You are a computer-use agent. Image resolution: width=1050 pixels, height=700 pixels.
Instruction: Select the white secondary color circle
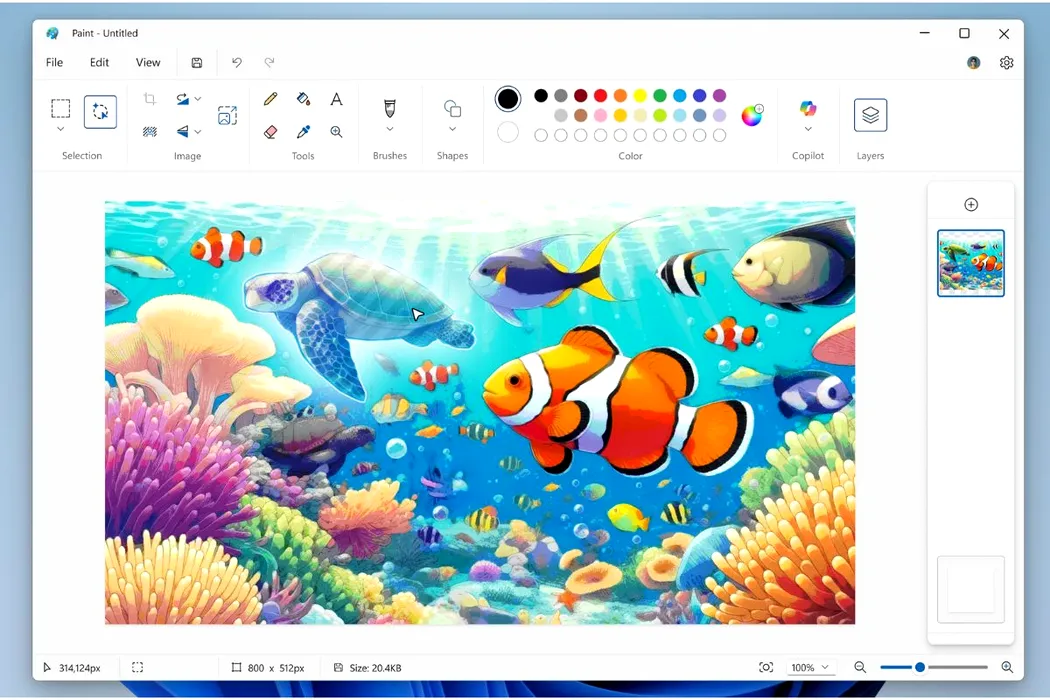pos(508,132)
